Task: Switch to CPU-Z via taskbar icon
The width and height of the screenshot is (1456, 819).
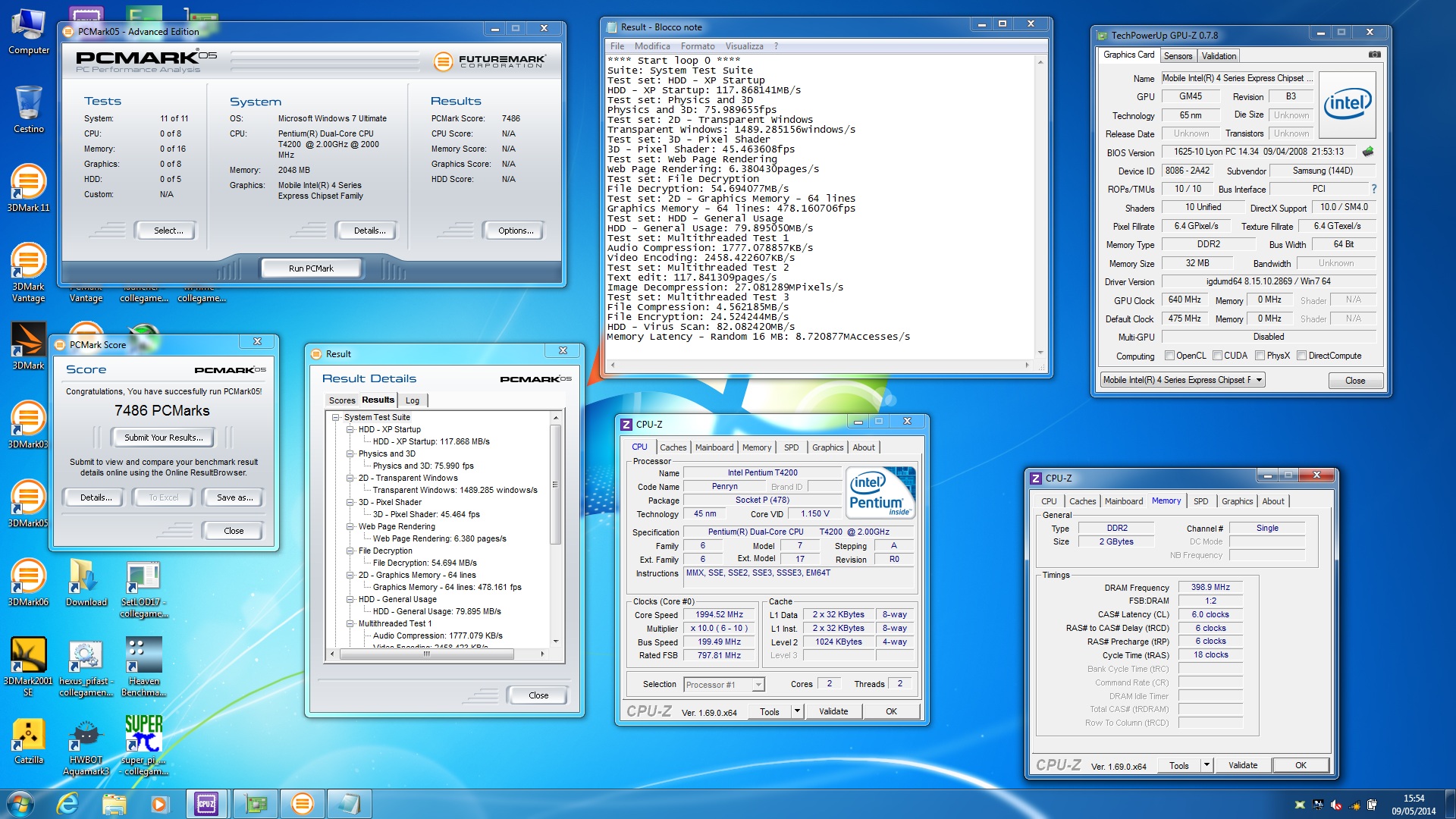Action: (206, 804)
